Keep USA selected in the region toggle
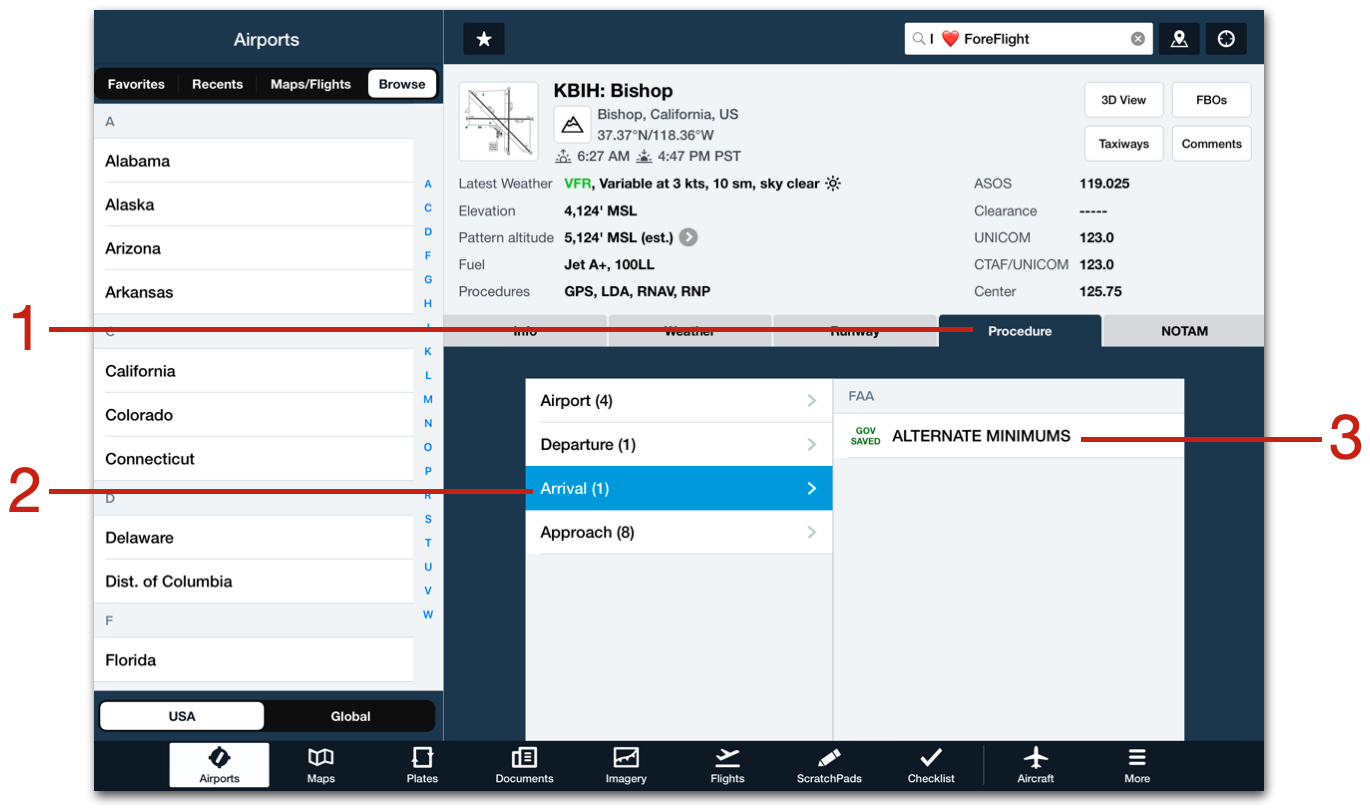Viewport: 1370px width, 808px height. [x=181, y=716]
